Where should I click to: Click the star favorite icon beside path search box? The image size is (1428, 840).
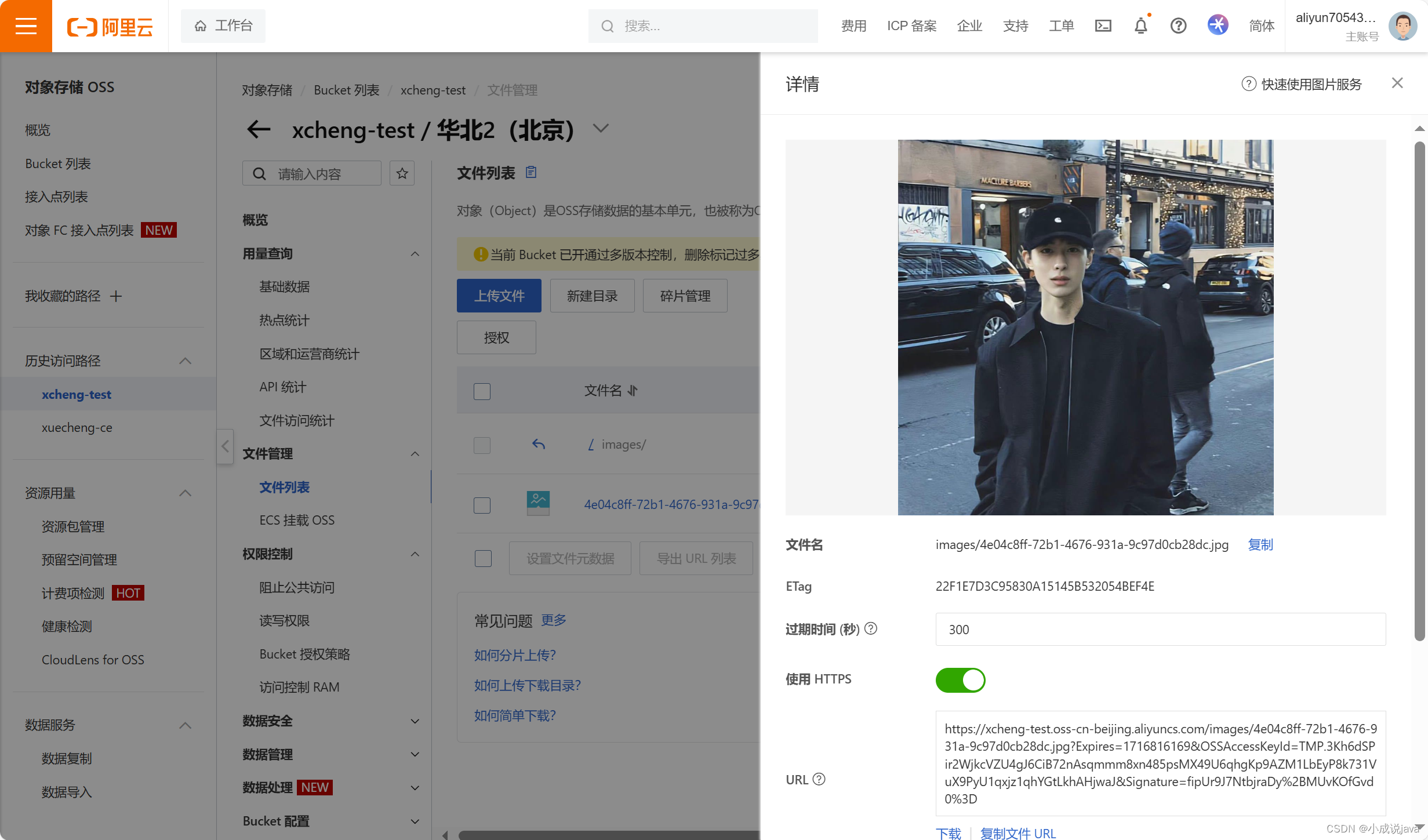402,173
